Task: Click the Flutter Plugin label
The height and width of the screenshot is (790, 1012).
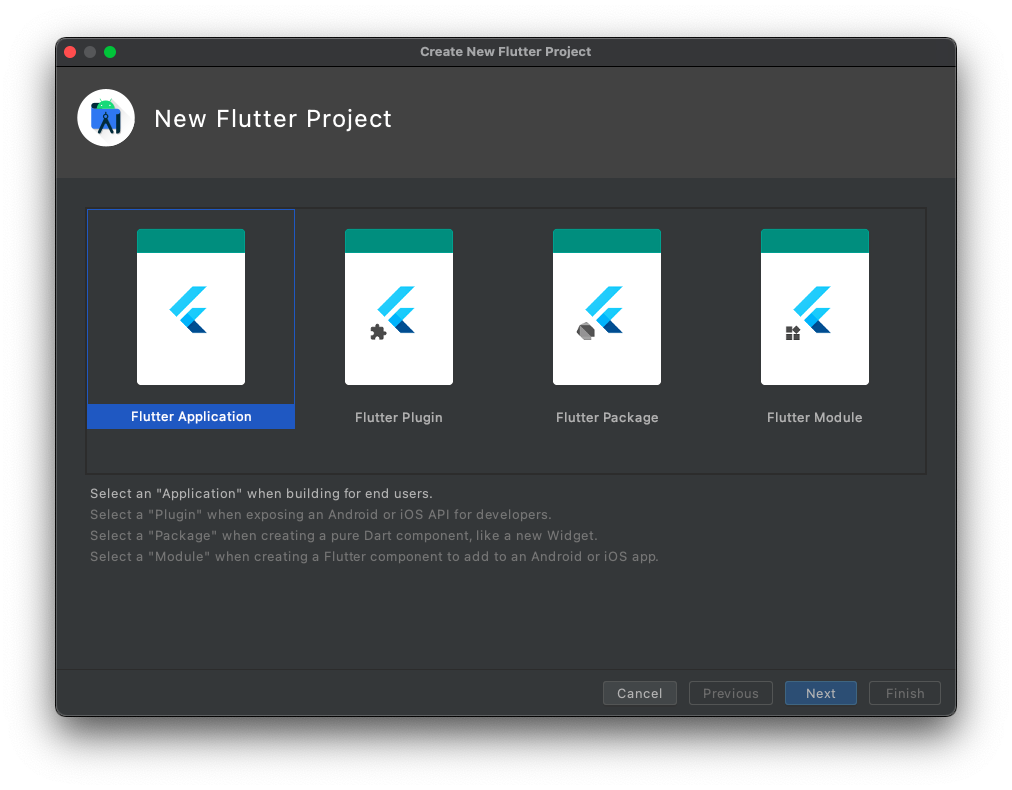Action: tap(399, 418)
